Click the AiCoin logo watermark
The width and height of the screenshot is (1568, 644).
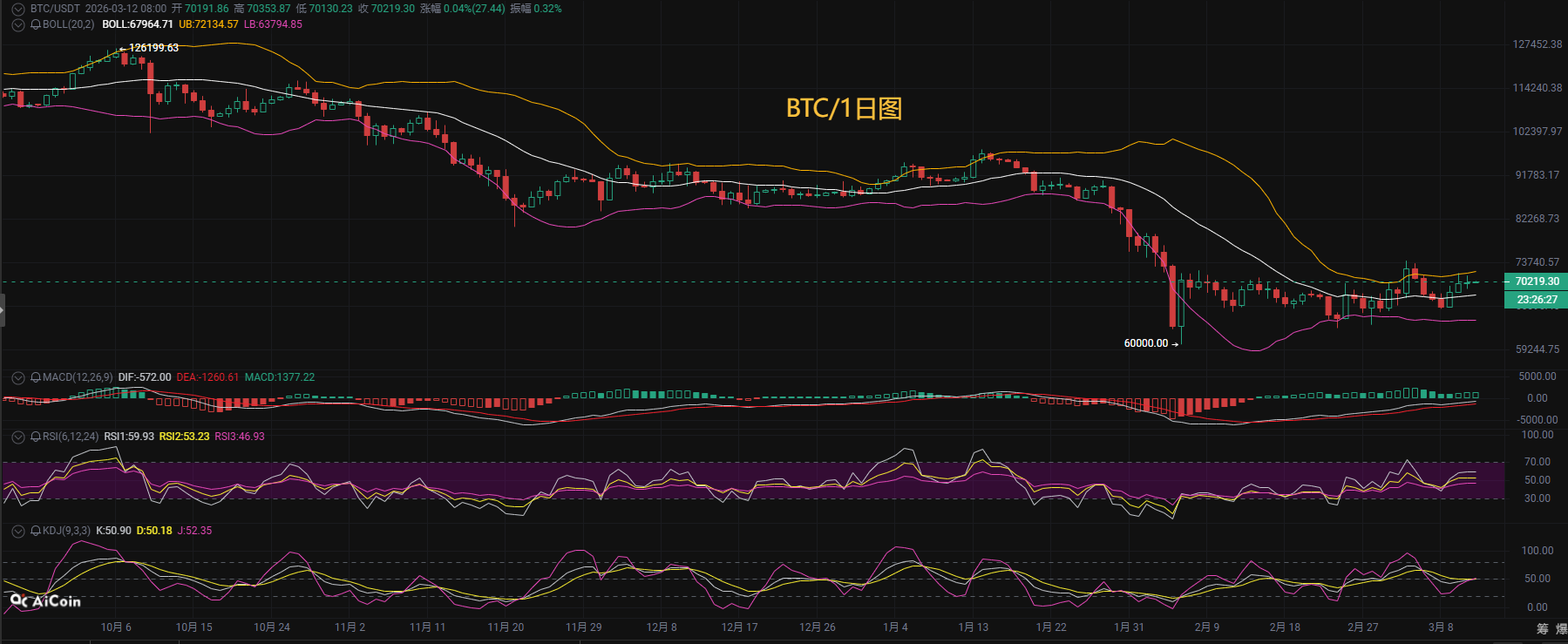click(45, 601)
